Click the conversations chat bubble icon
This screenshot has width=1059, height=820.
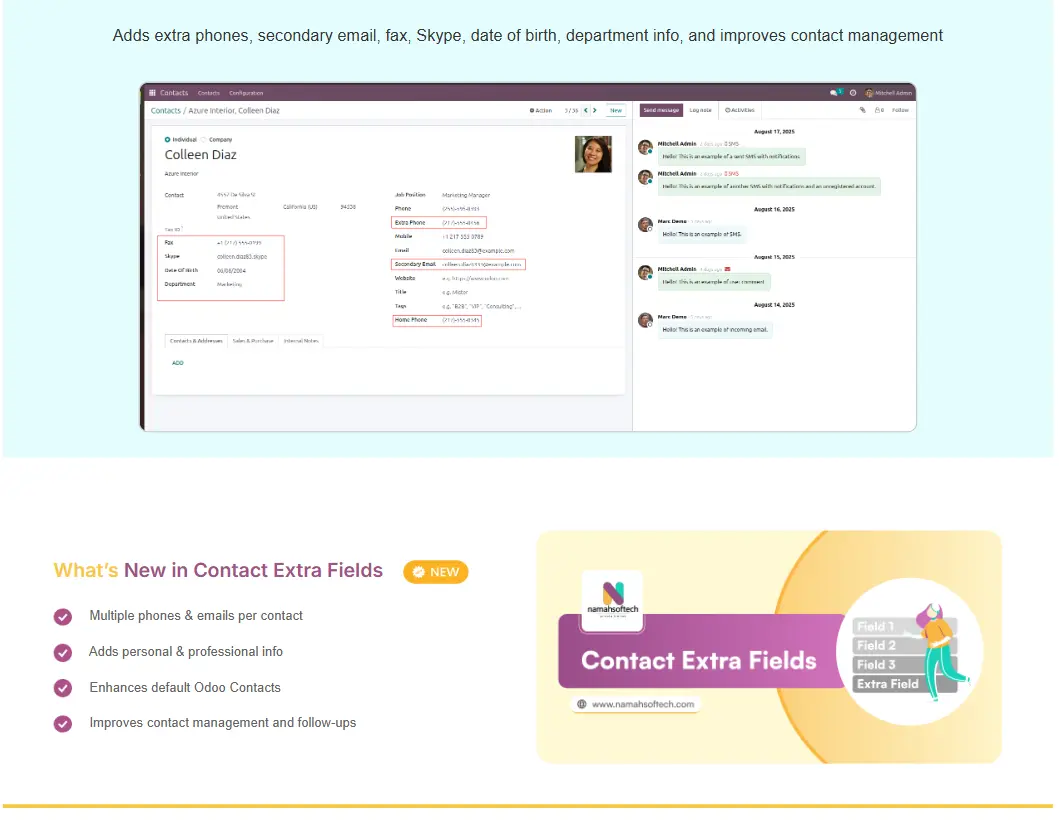834,93
